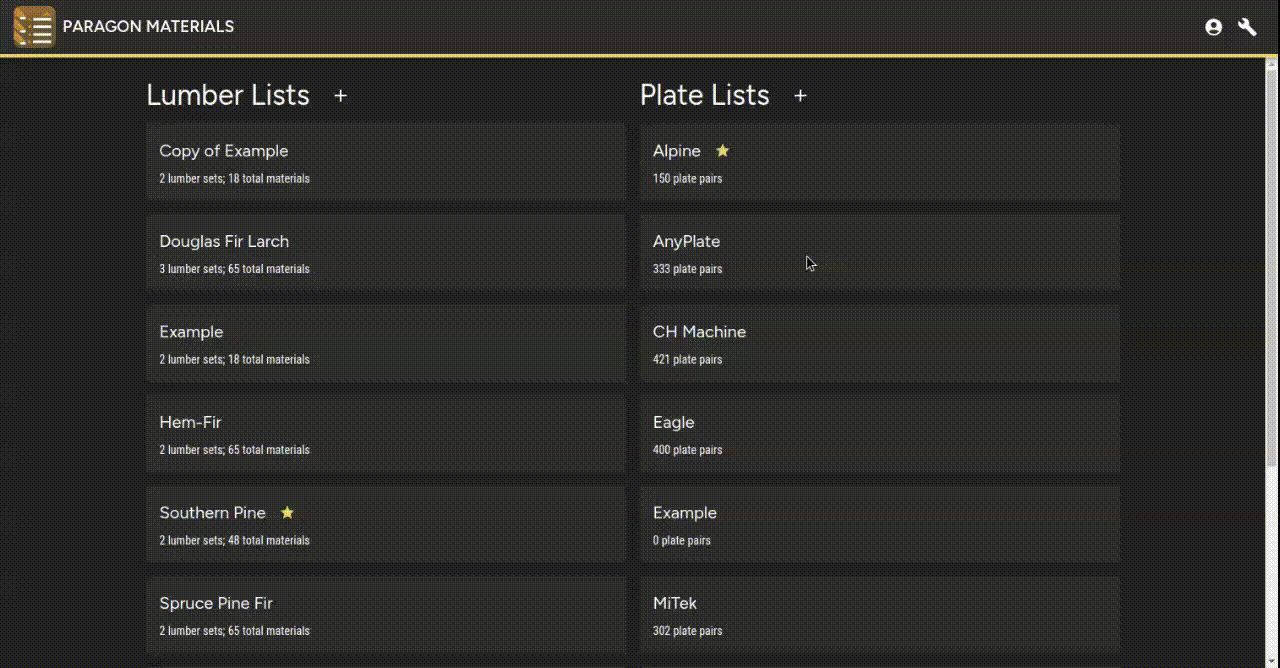
Task: Open the AnyPlate plate list
Action: click(879, 253)
